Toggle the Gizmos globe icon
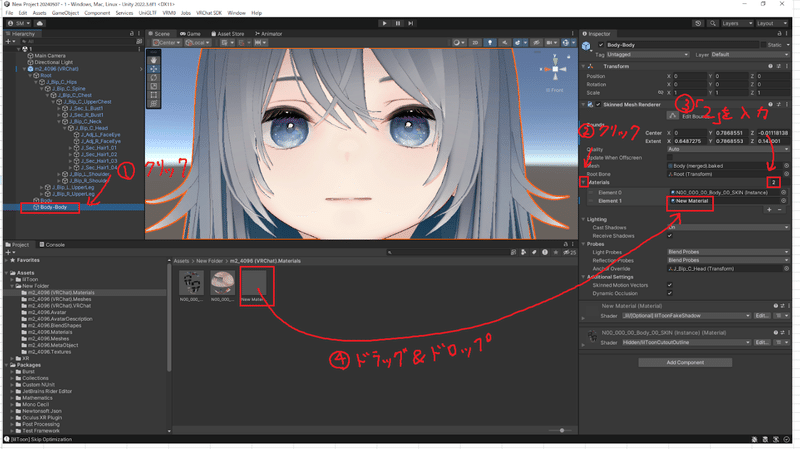The width and height of the screenshot is (800, 449). pyautogui.click(x=566, y=43)
